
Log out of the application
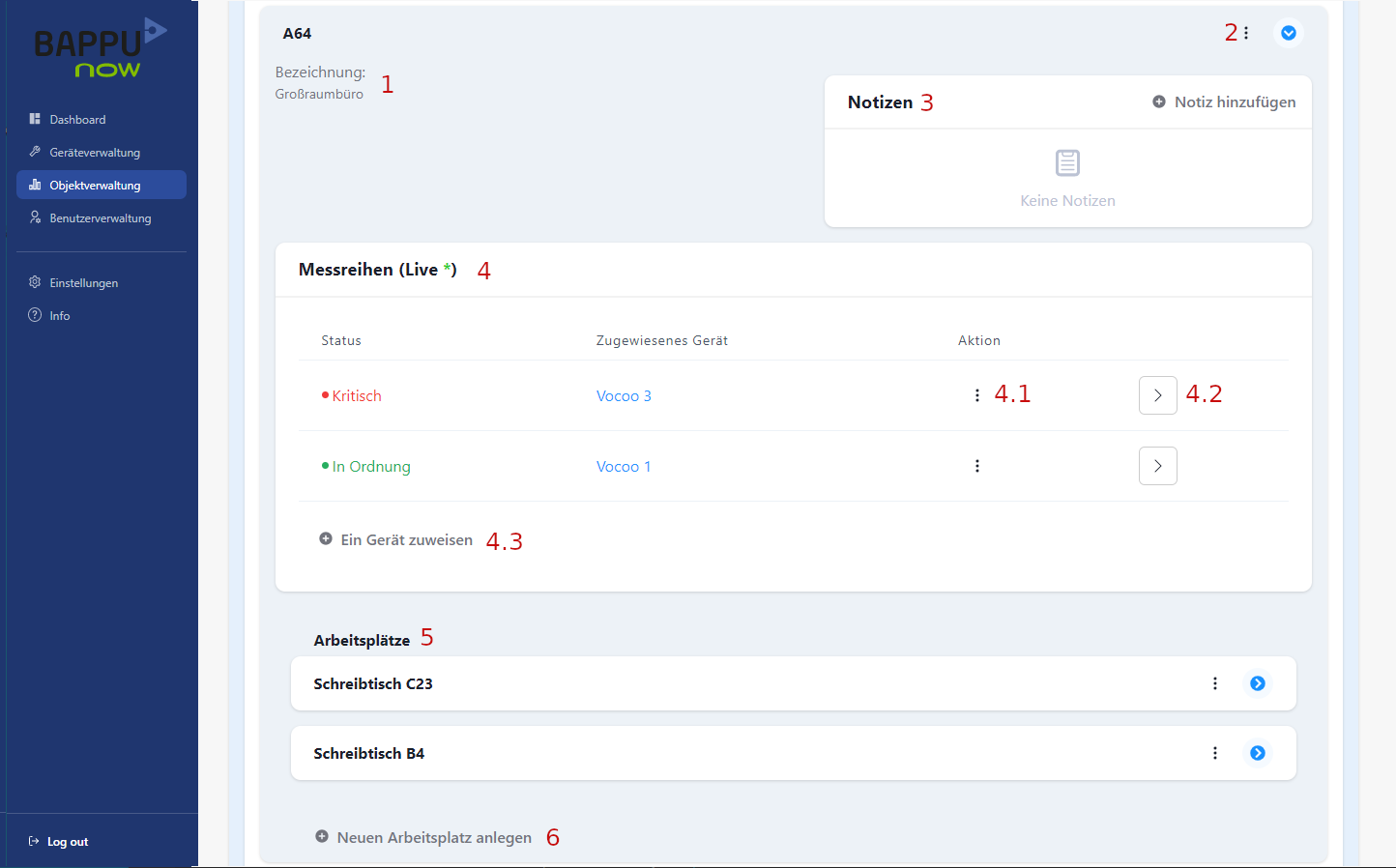coord(58,841)
